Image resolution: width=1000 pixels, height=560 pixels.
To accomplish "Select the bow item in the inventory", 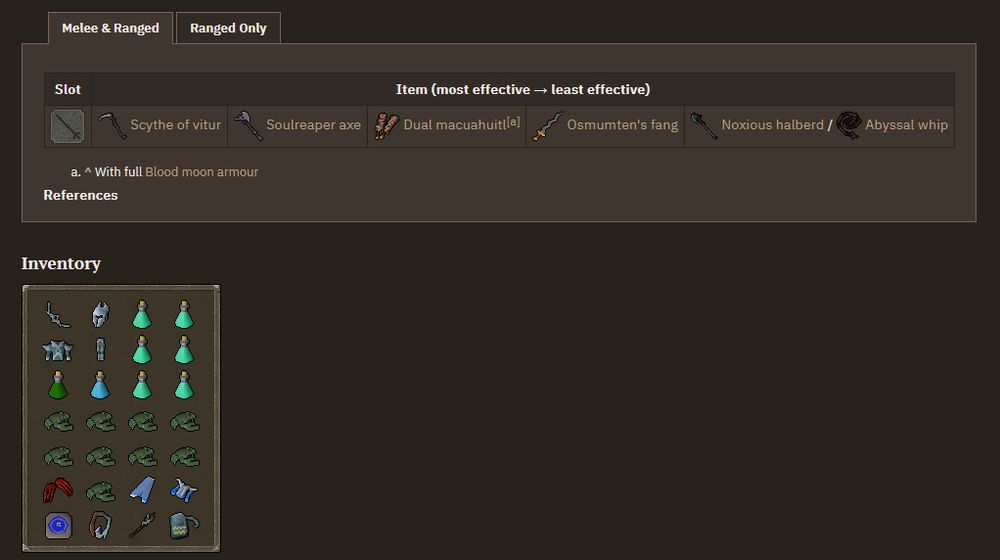I will [x=58, y=314].
